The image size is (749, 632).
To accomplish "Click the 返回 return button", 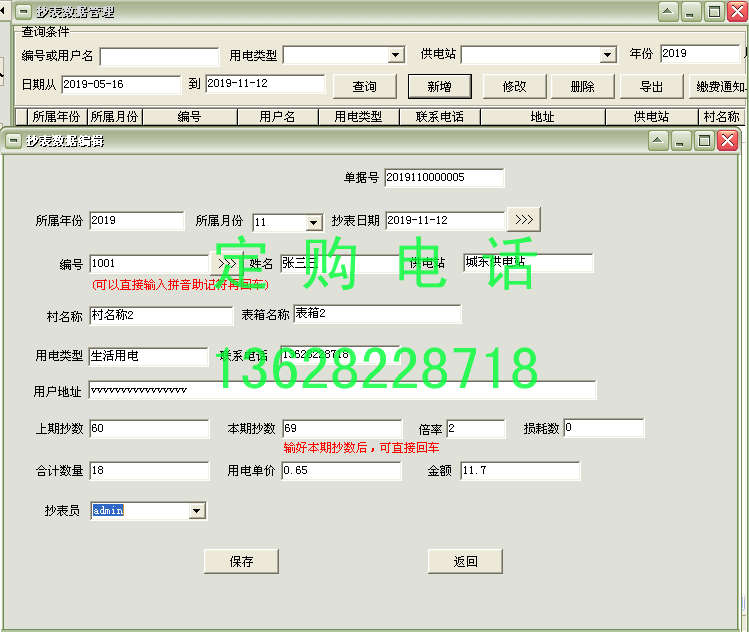I will 465,561.
